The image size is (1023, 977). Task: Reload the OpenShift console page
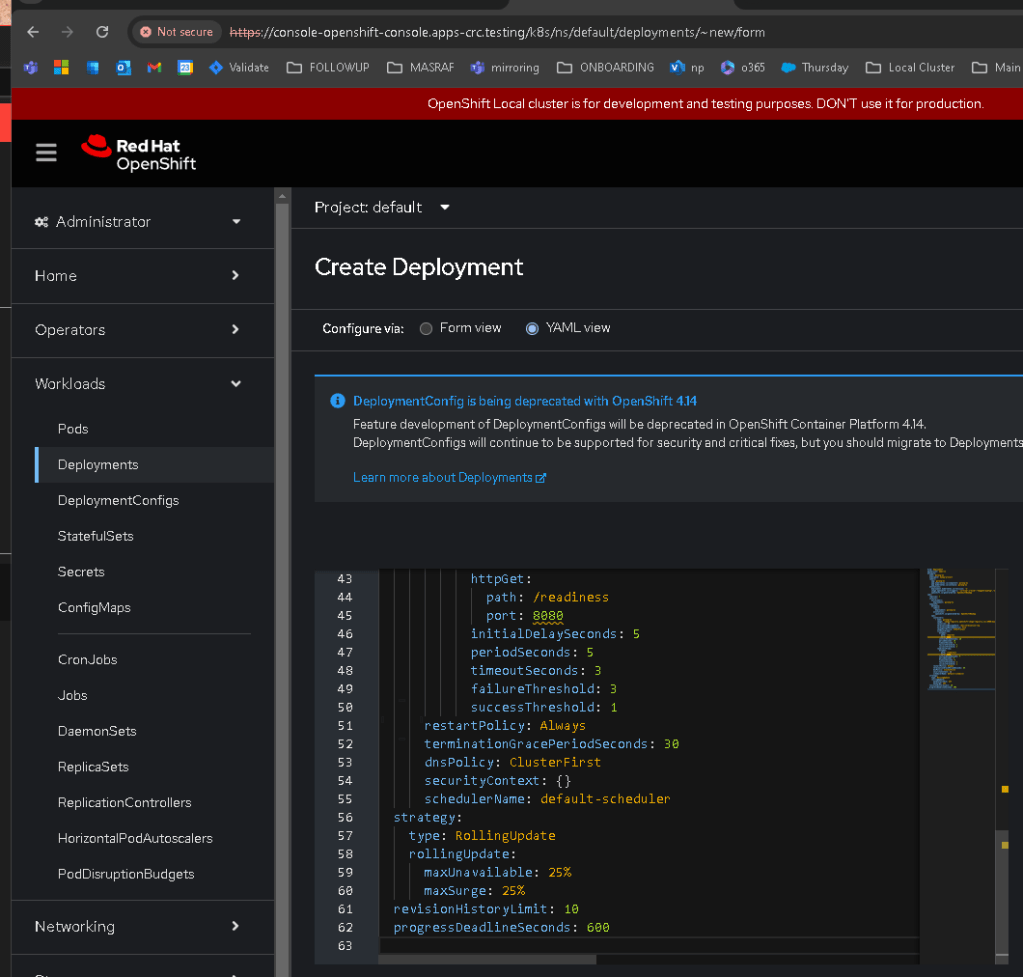click(102, 32)
